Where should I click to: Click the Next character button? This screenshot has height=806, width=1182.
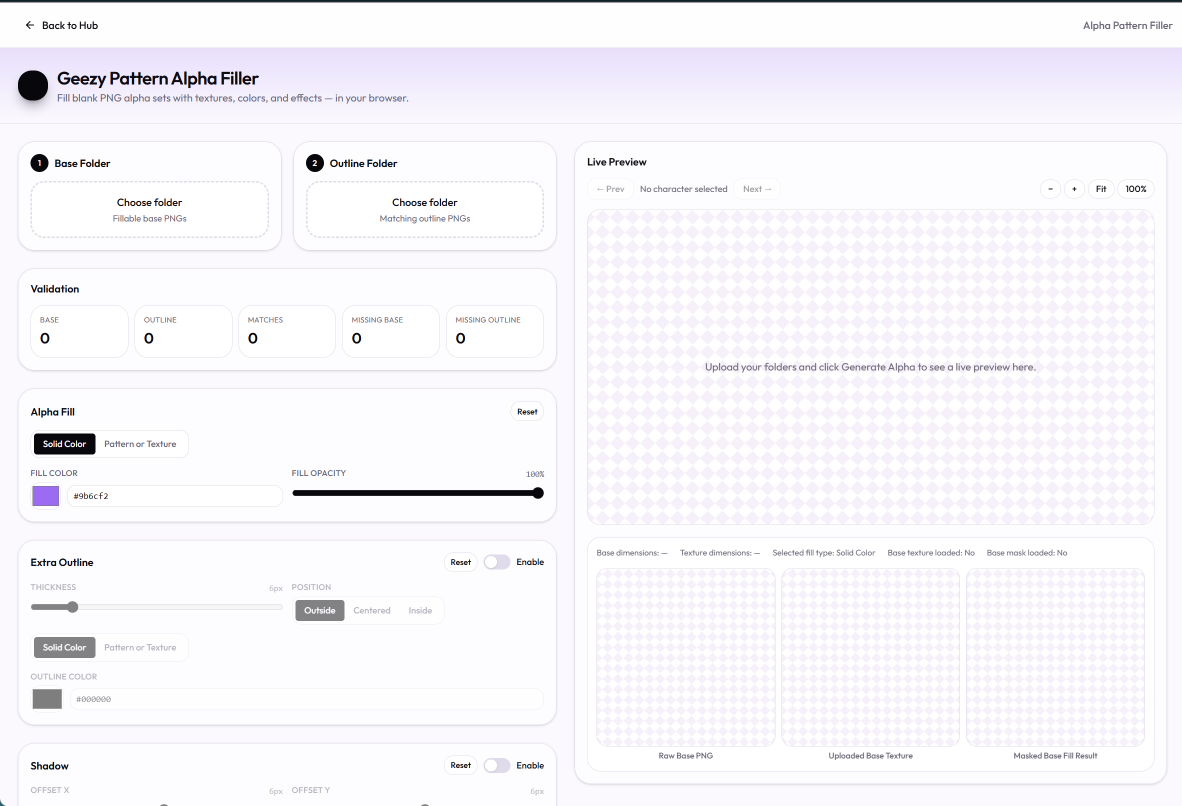[x=757, y=189]
